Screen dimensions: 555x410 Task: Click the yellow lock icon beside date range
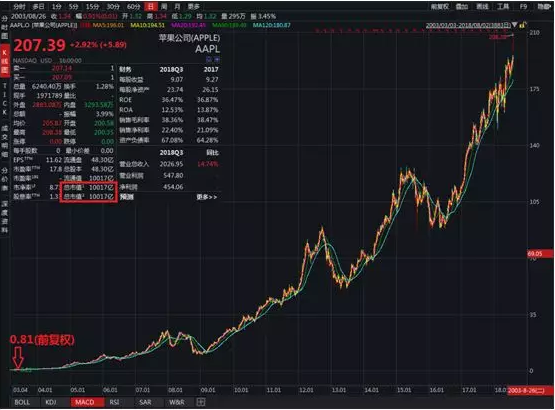523,24
